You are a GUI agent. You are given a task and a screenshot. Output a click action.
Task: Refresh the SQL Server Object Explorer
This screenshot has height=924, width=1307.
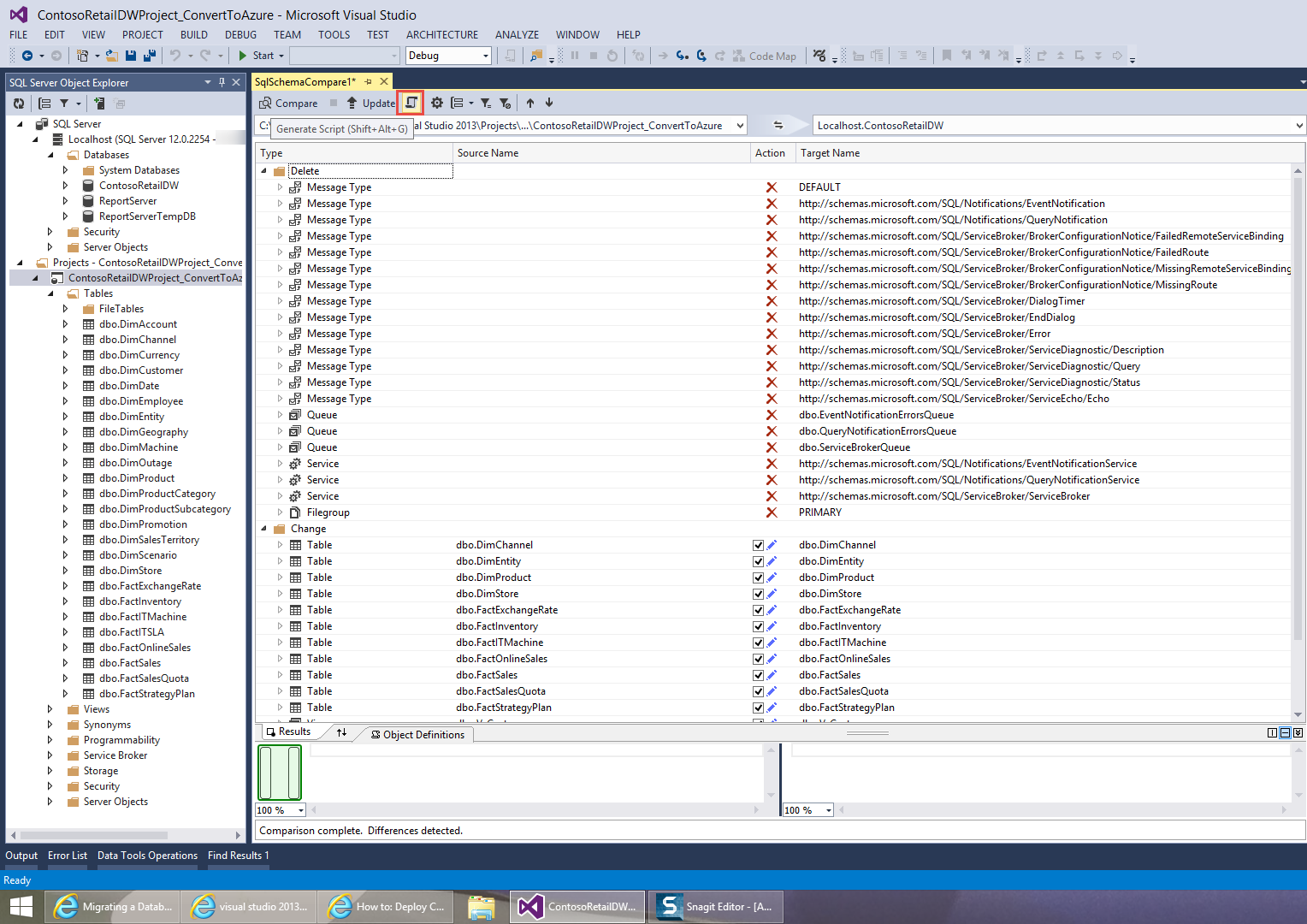(19, 104)
